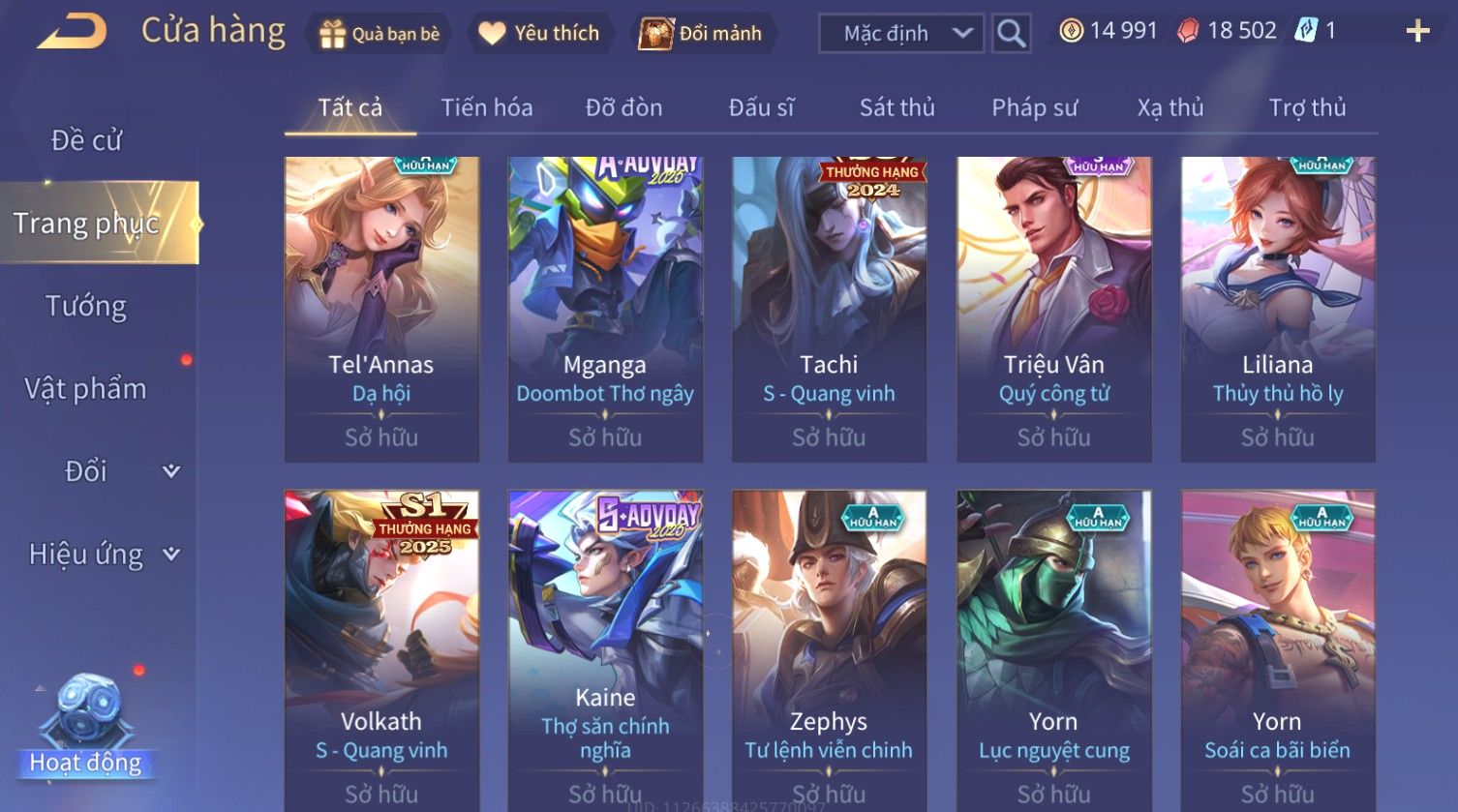Open the Vật phẩm sidebar menu
The image size is (1458, 812).
tap(86, 389)
